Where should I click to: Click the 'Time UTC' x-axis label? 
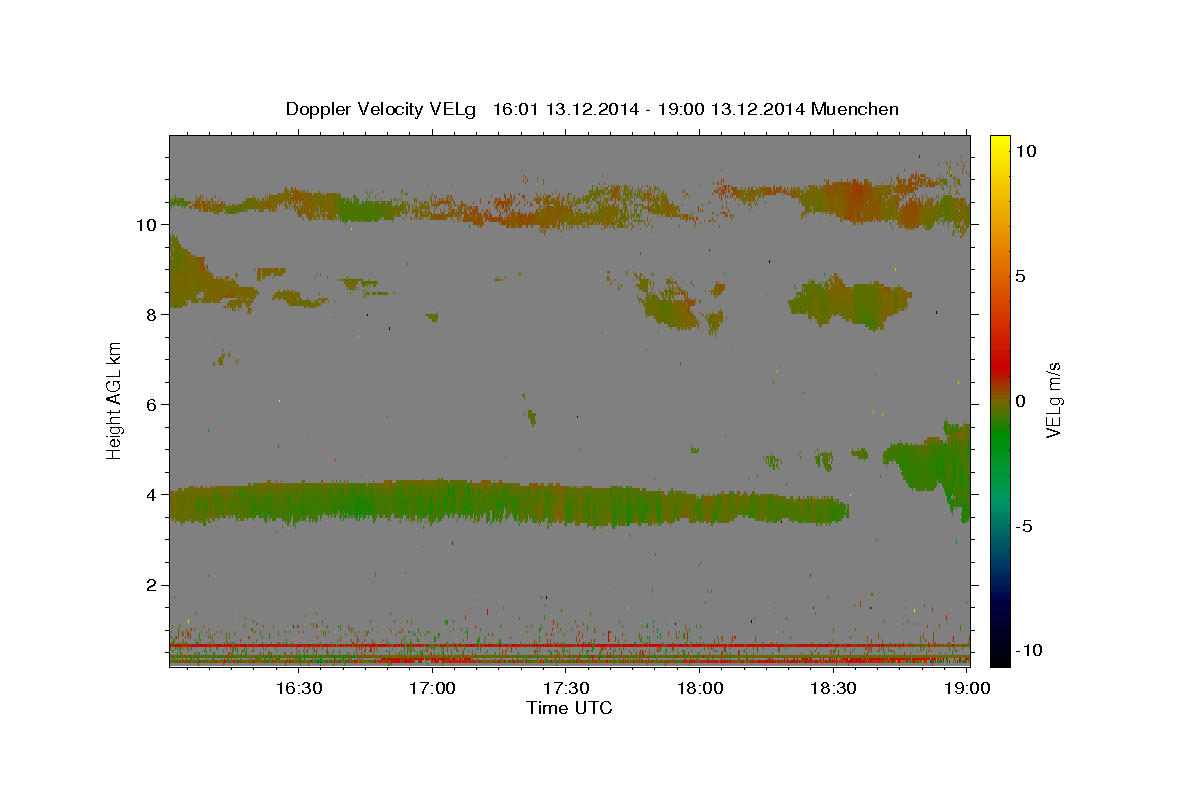click(x=569, y=708)
